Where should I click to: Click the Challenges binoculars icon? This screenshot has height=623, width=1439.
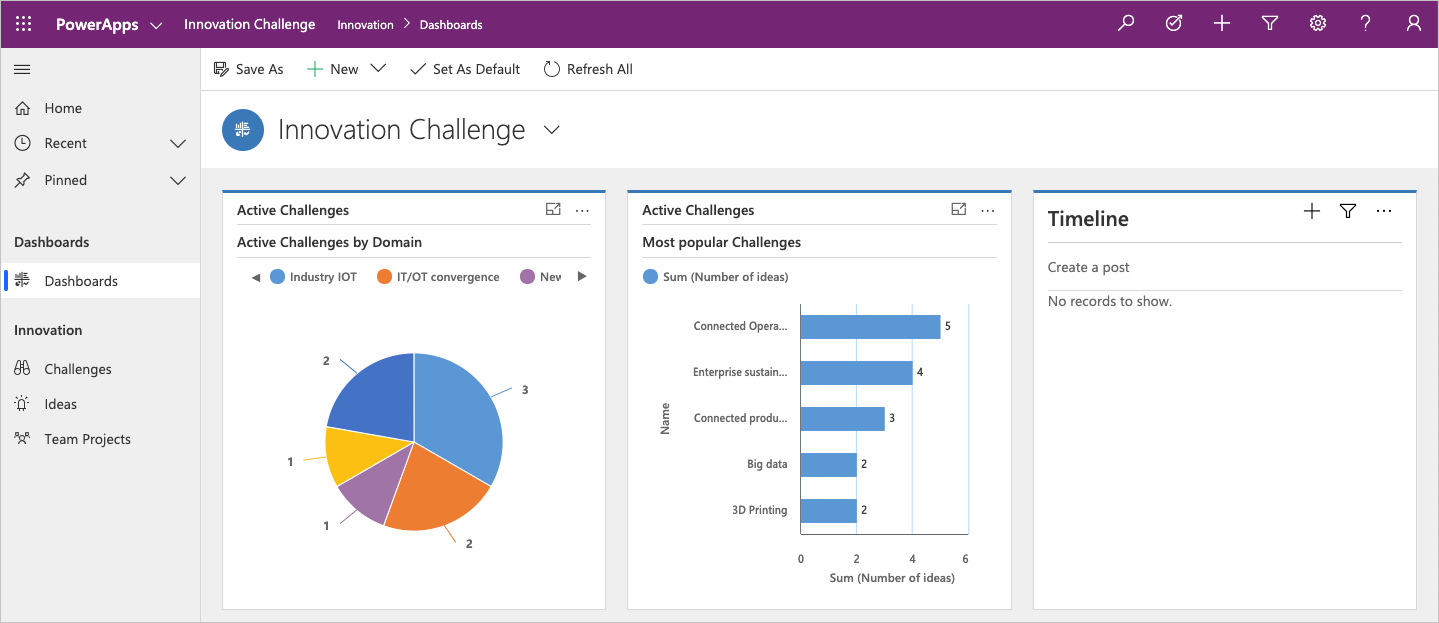pos(22,369)
